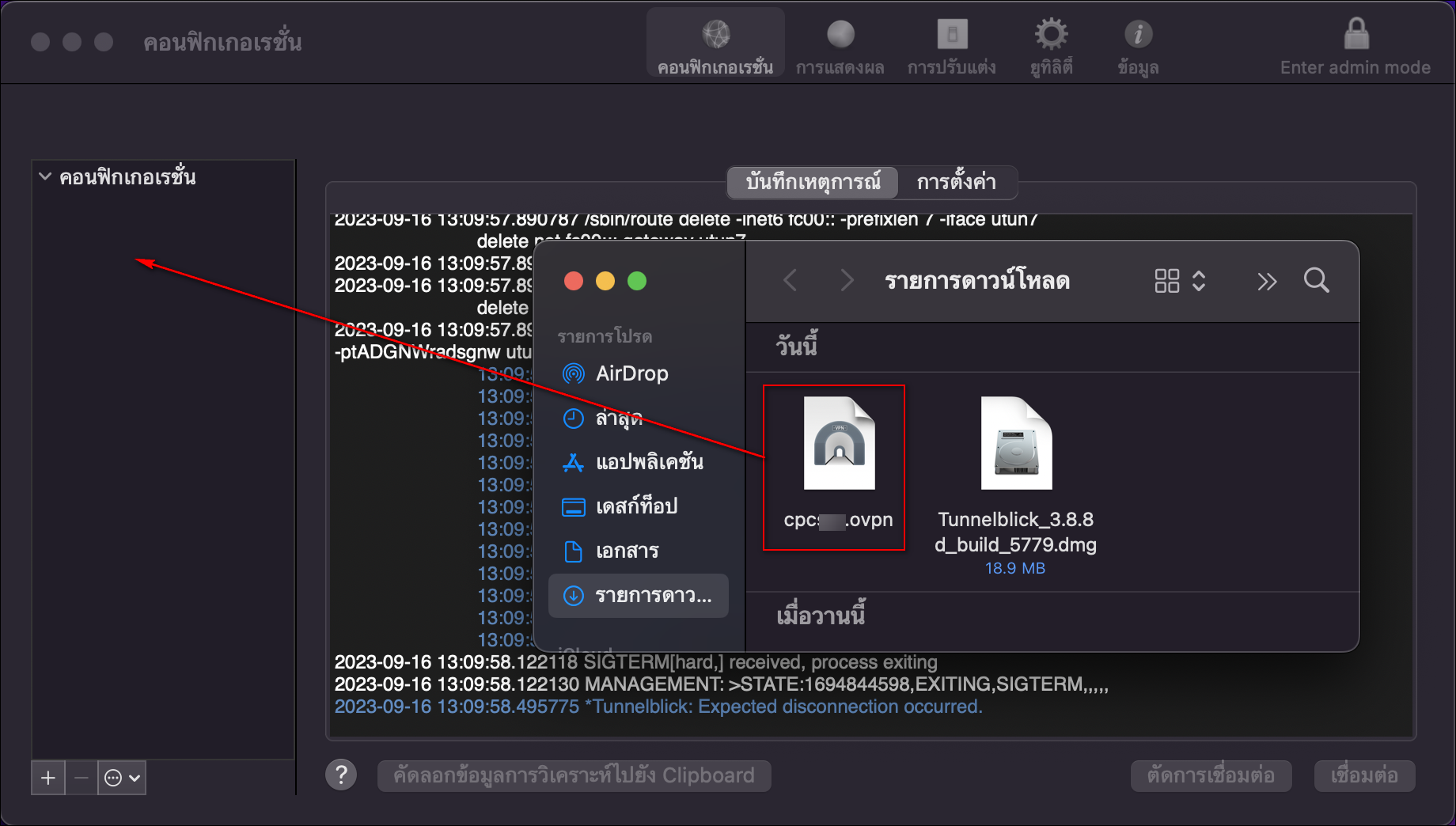Open ยูทิลิตี้ using the gear icon
This screenshot has height=826, width=1456.
(1050, 33)
